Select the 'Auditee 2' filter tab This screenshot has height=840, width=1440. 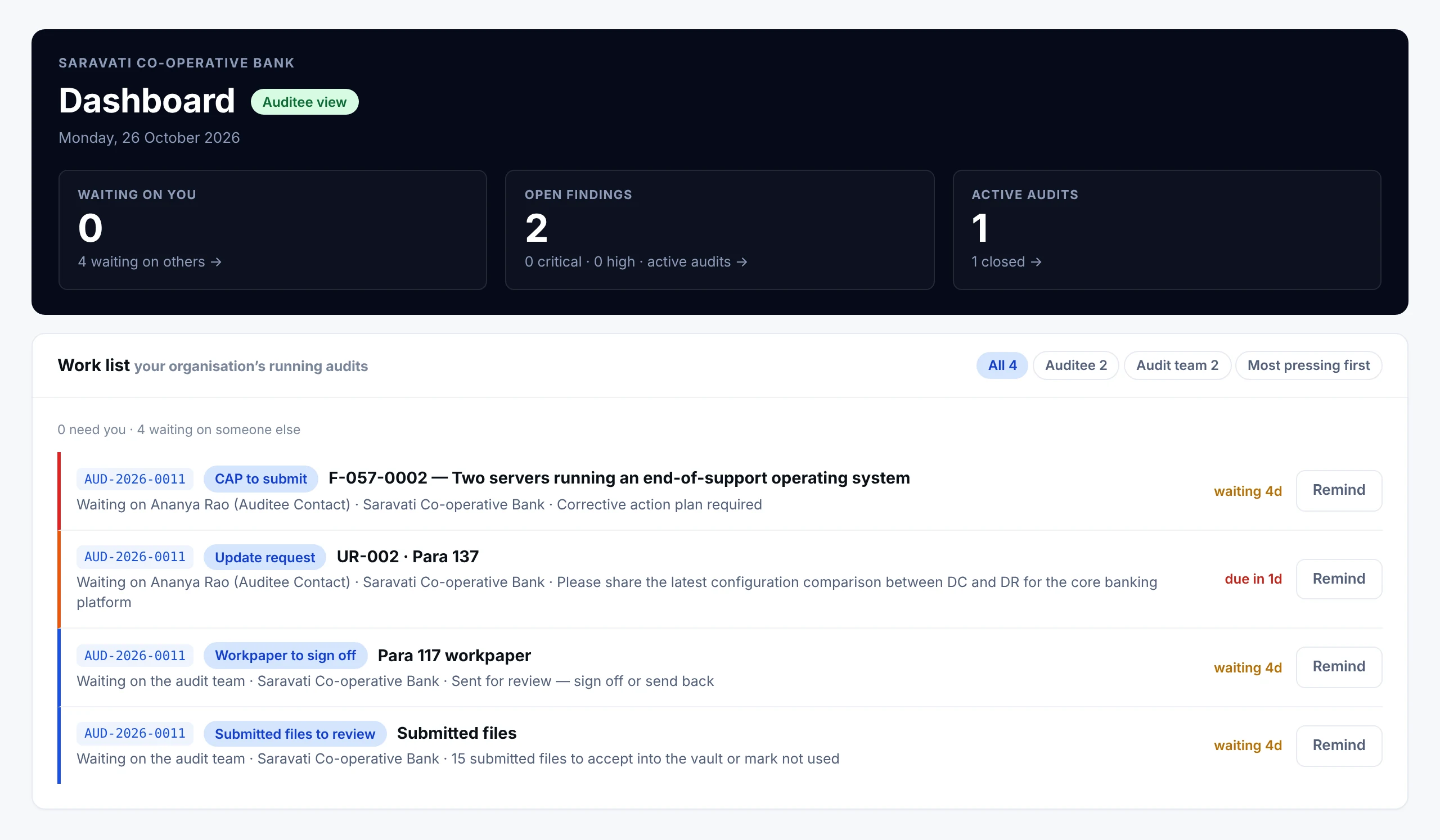point(1075,365)
